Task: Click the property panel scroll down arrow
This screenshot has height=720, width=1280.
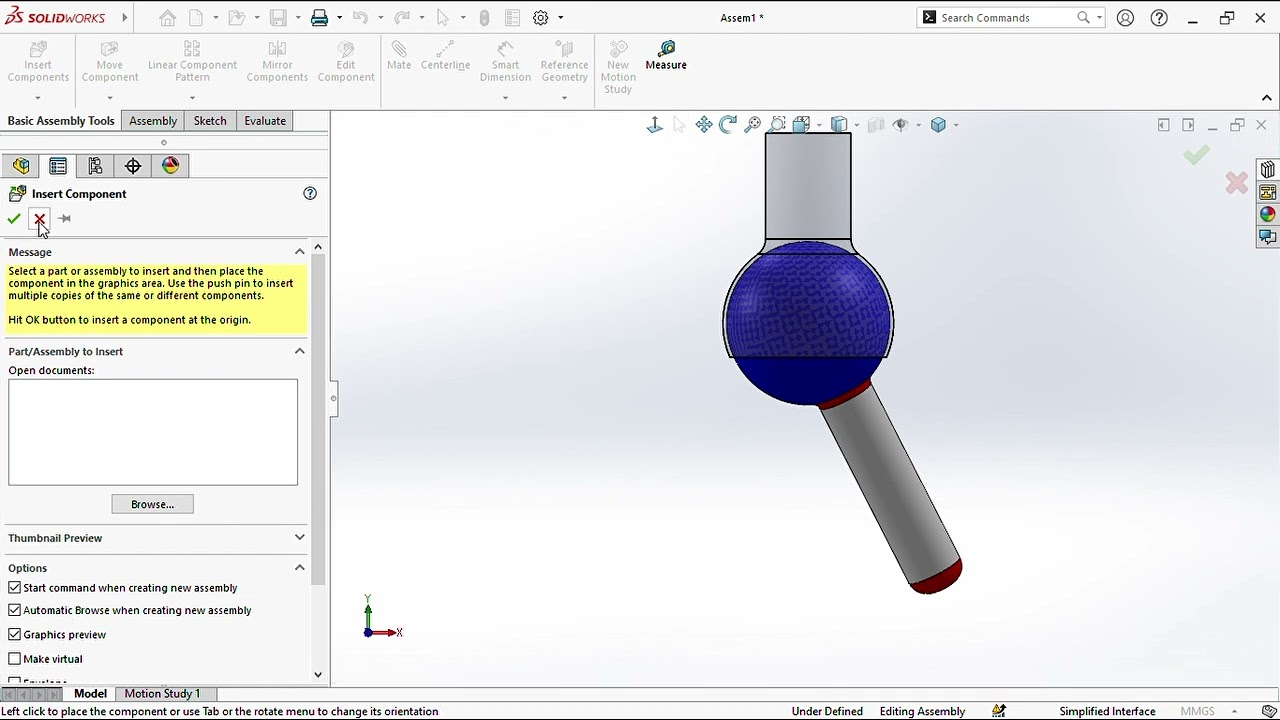Action: click(318, 675)
